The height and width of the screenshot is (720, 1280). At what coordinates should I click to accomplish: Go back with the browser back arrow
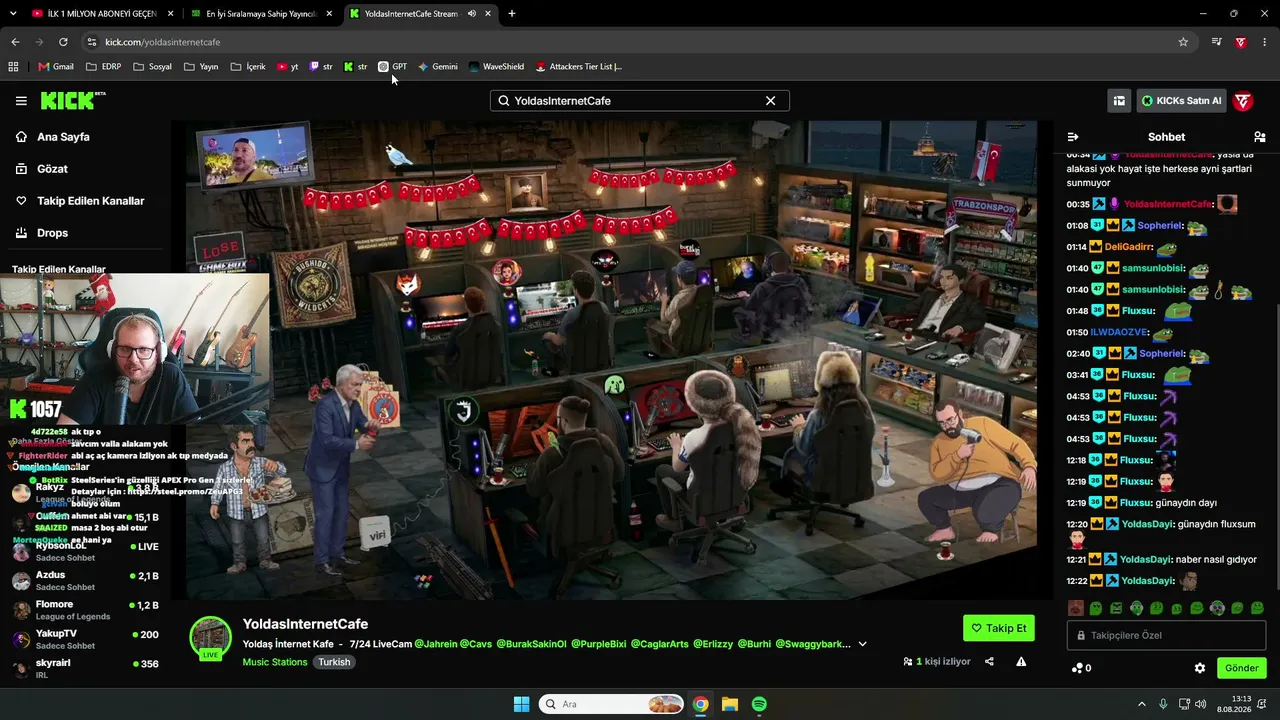point(15,42)
